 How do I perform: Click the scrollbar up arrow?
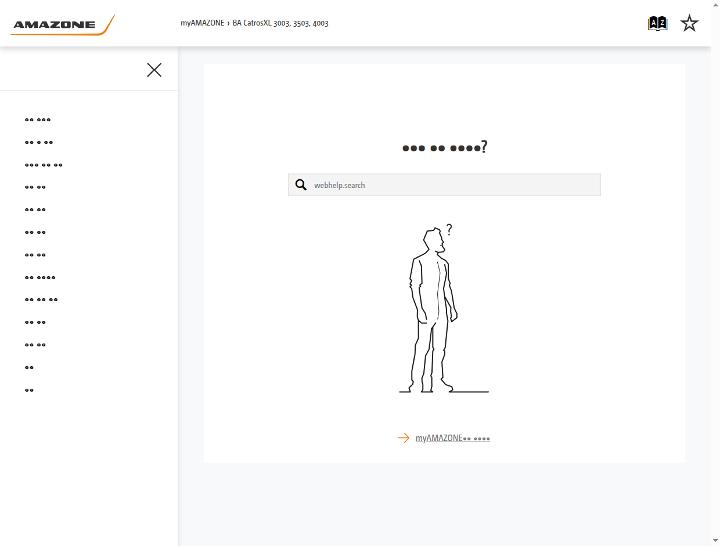point(716,3)
